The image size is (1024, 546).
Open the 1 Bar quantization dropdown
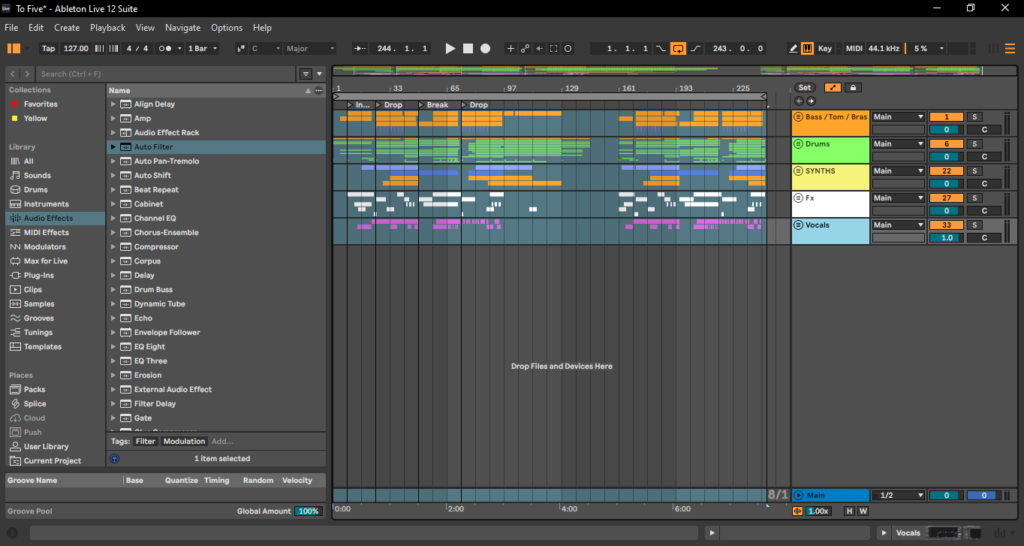coord(203,48)
